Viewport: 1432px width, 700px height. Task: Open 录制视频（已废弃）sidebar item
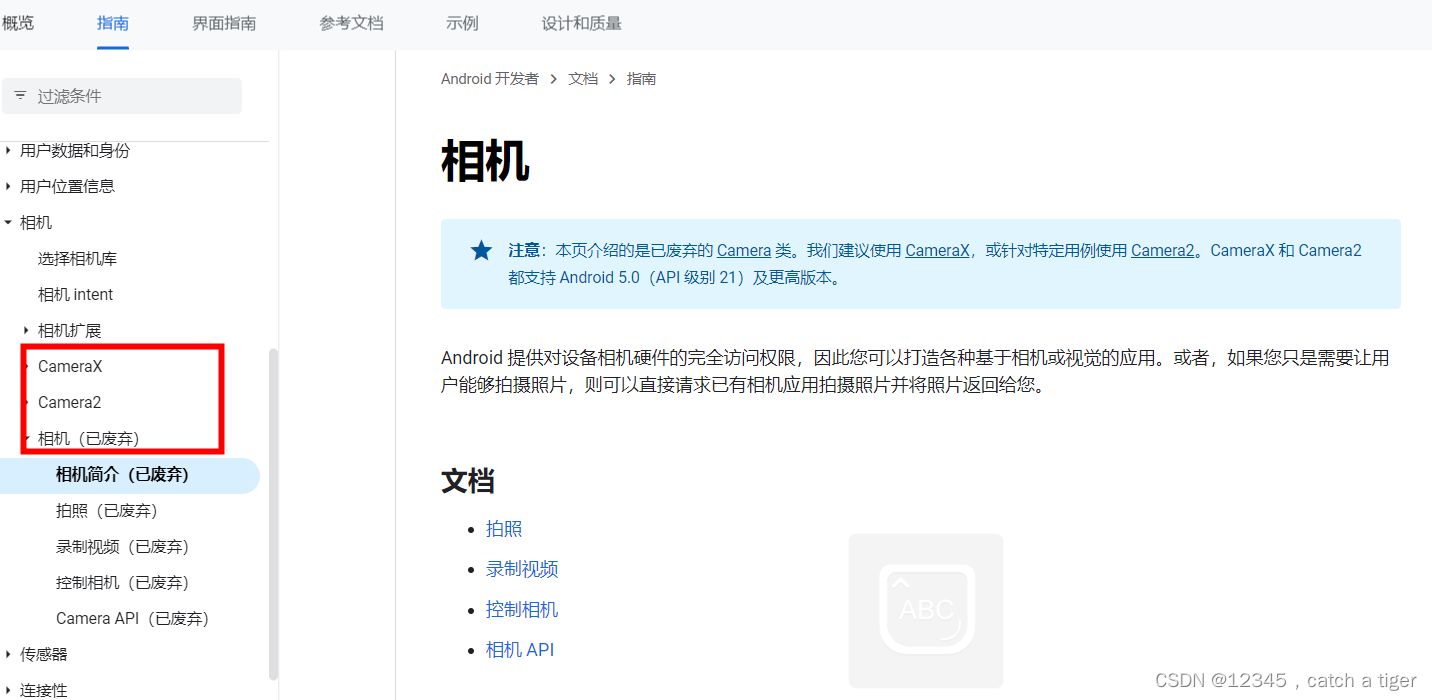click(122, 547)
